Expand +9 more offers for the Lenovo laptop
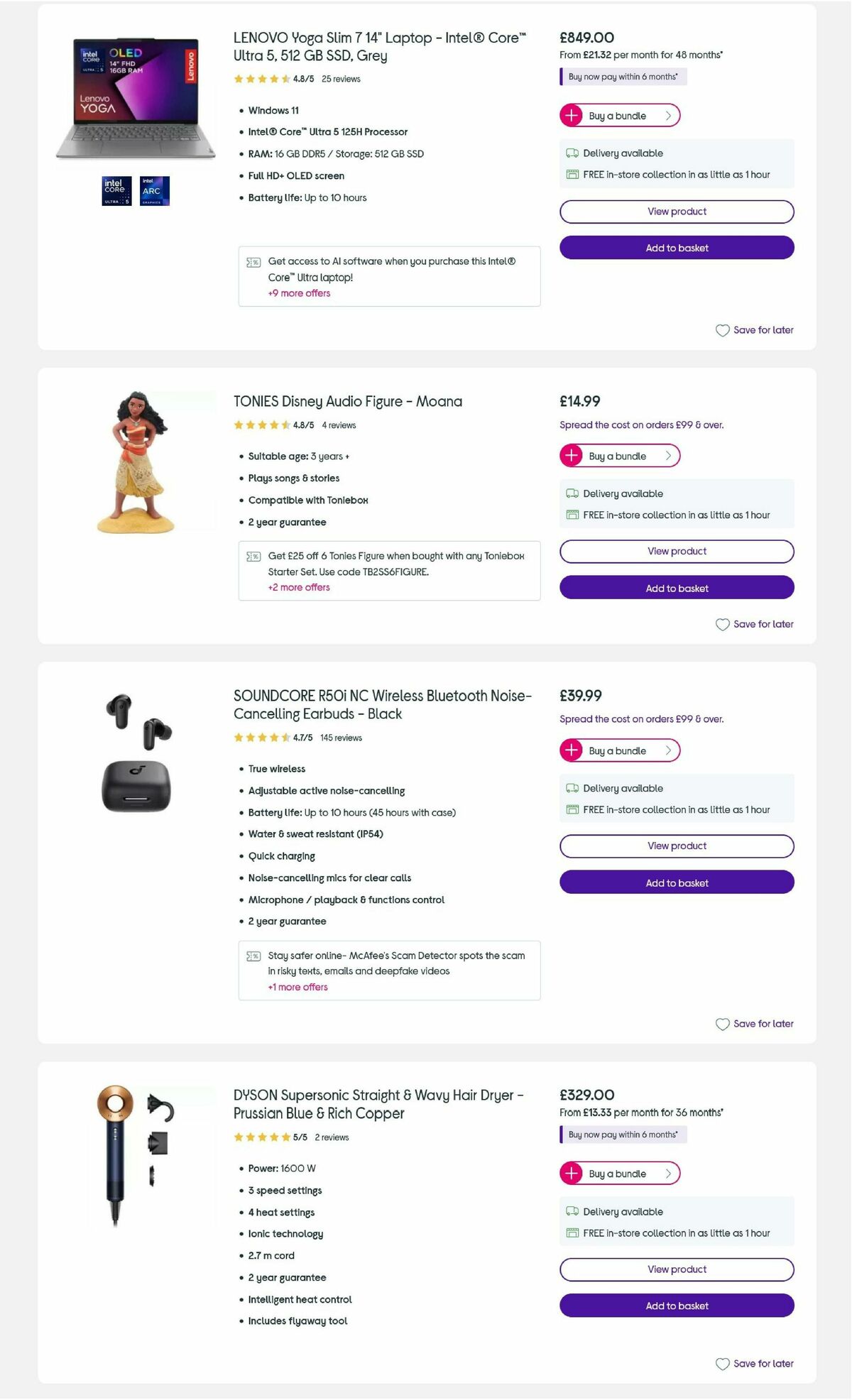The height and width of the screenshot is (1400, 852). [298, 292]
